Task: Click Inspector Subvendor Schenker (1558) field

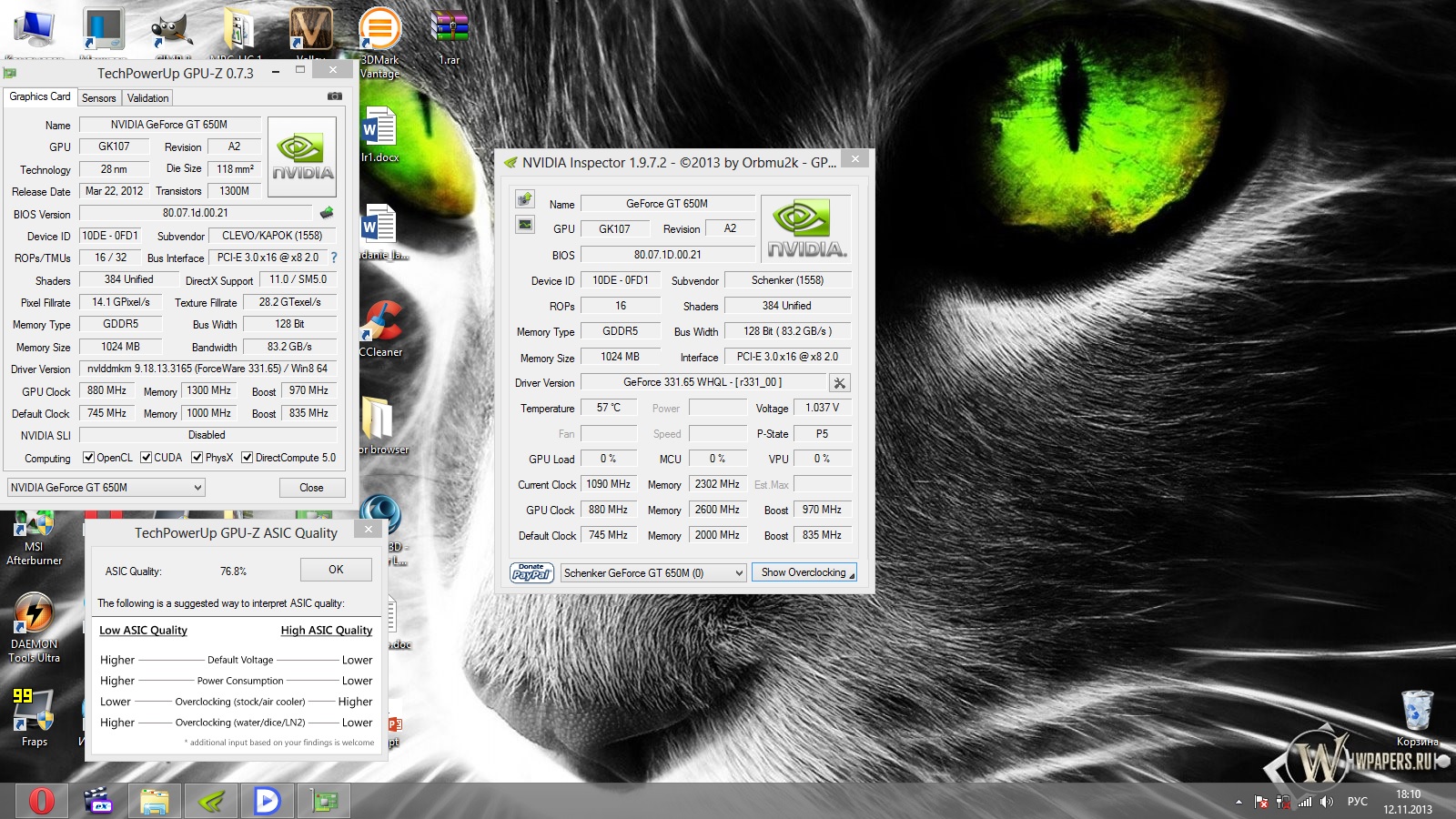Action: [787, 280]
